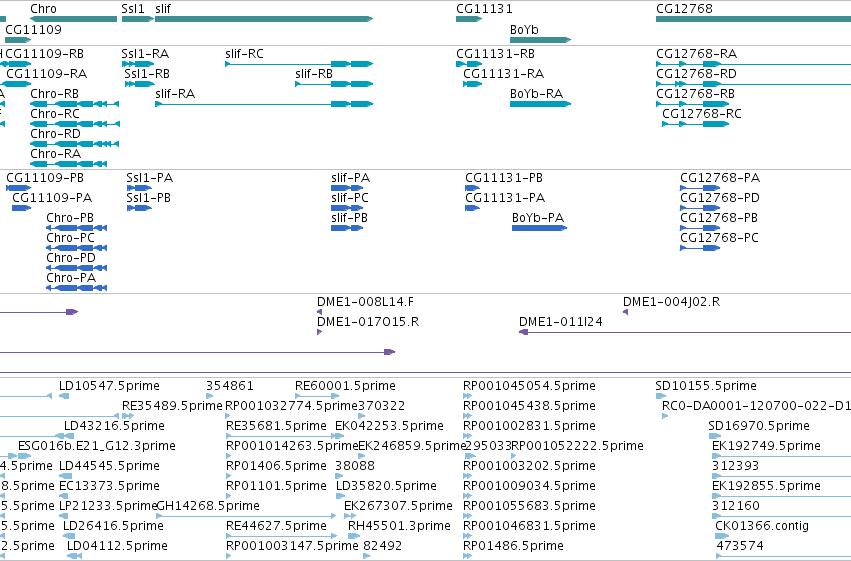The width and height of the screenshot is (851, 561).
Task: Open the Ssl1-PB protein label
Action: click(x=149, y=198)
